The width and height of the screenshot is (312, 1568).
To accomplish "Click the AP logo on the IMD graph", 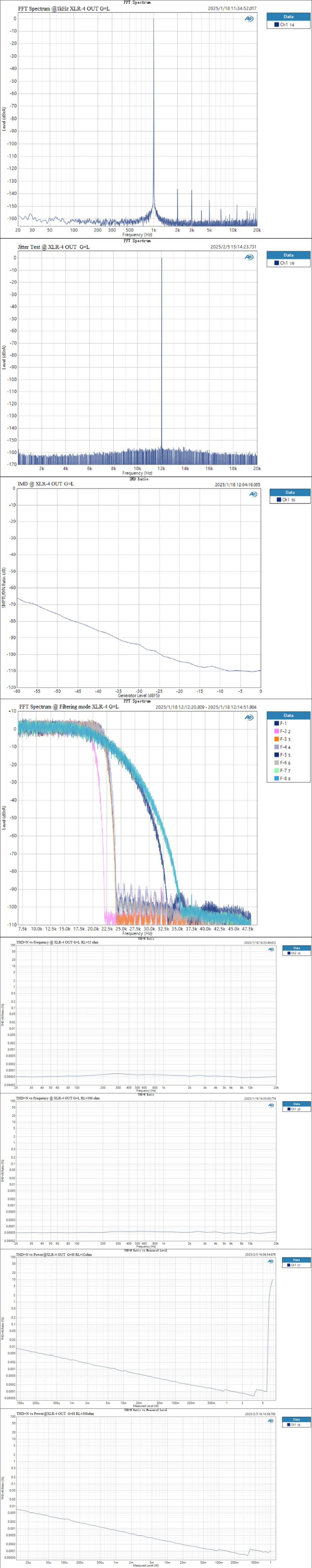I will (x=253, y=494).
